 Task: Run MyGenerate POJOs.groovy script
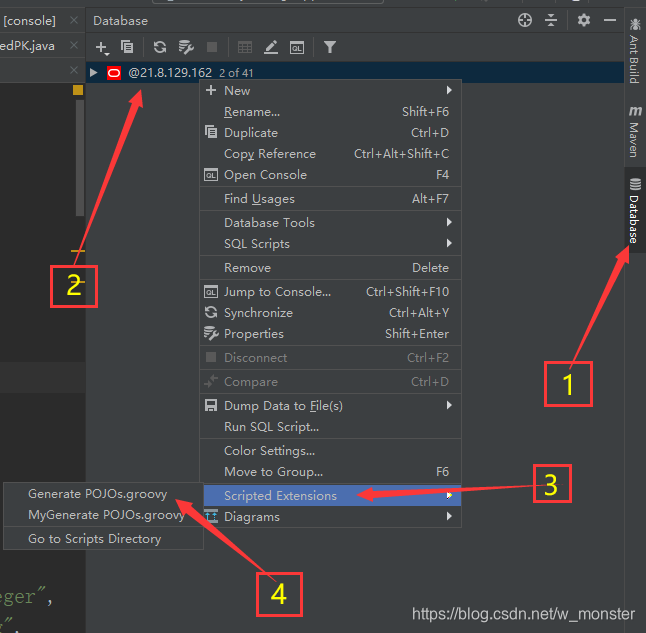click(x=103, y=515)
